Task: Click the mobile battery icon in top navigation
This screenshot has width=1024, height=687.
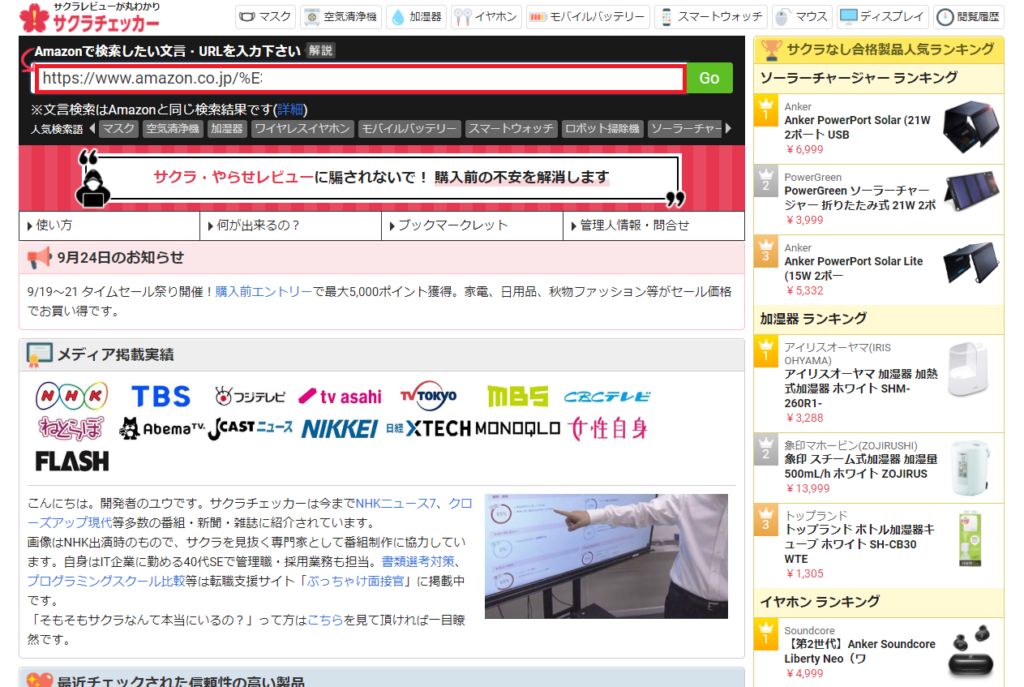Action: (x=537, y=17)
